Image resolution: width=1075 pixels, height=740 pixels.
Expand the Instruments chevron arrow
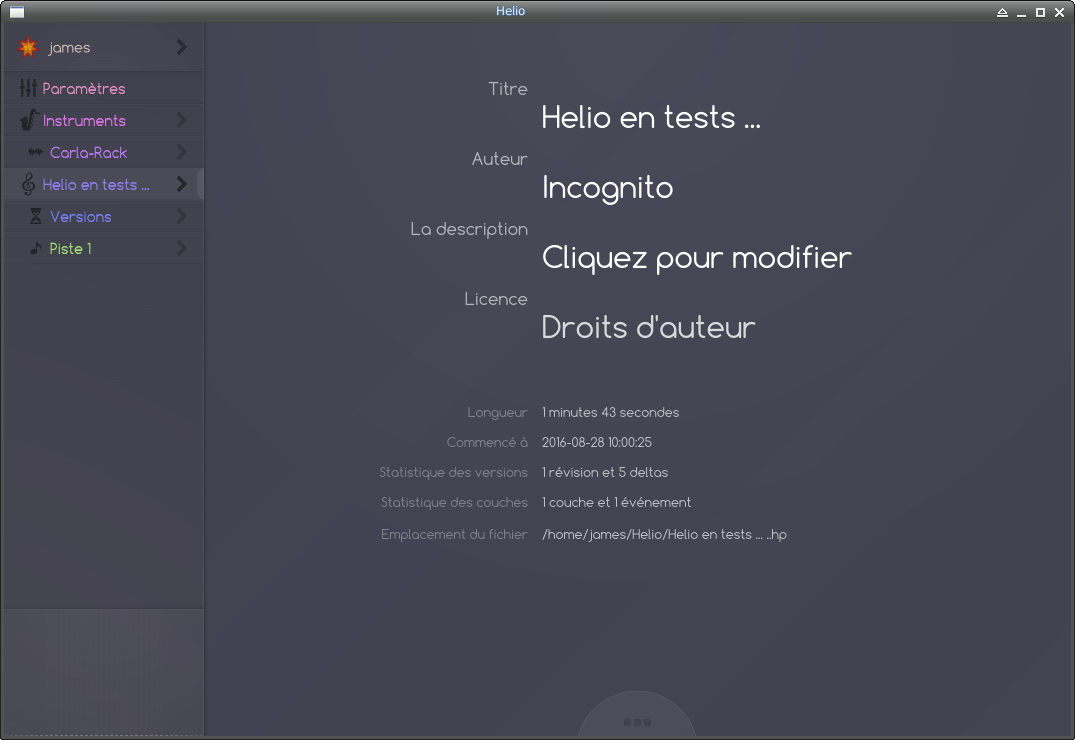pyautogui.click(x=181, y=120)
